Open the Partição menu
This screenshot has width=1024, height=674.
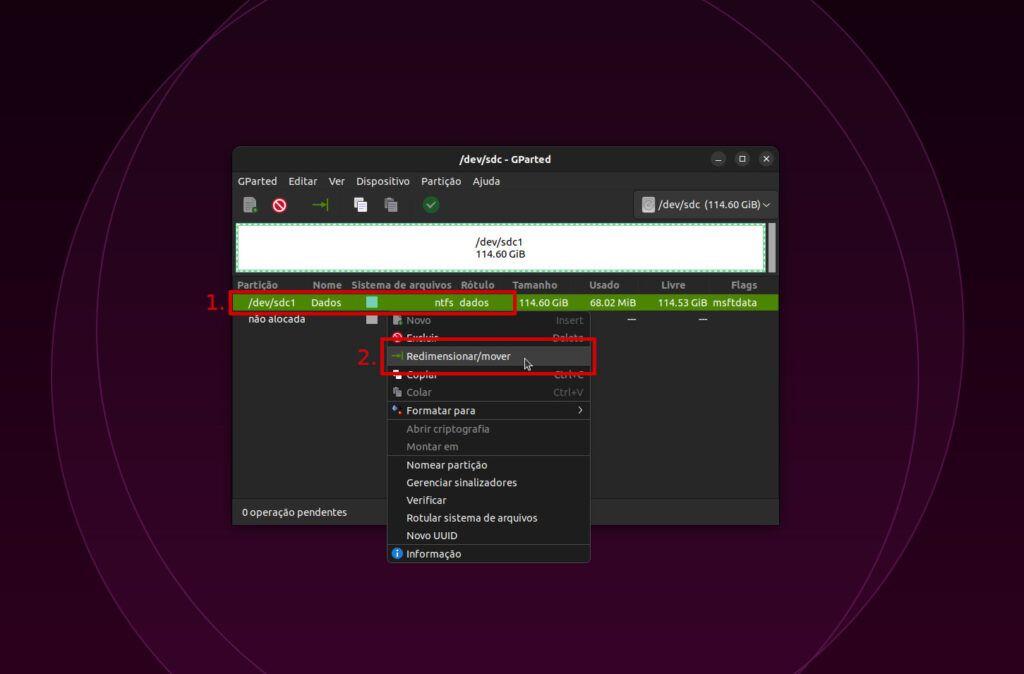pos(441,182)
